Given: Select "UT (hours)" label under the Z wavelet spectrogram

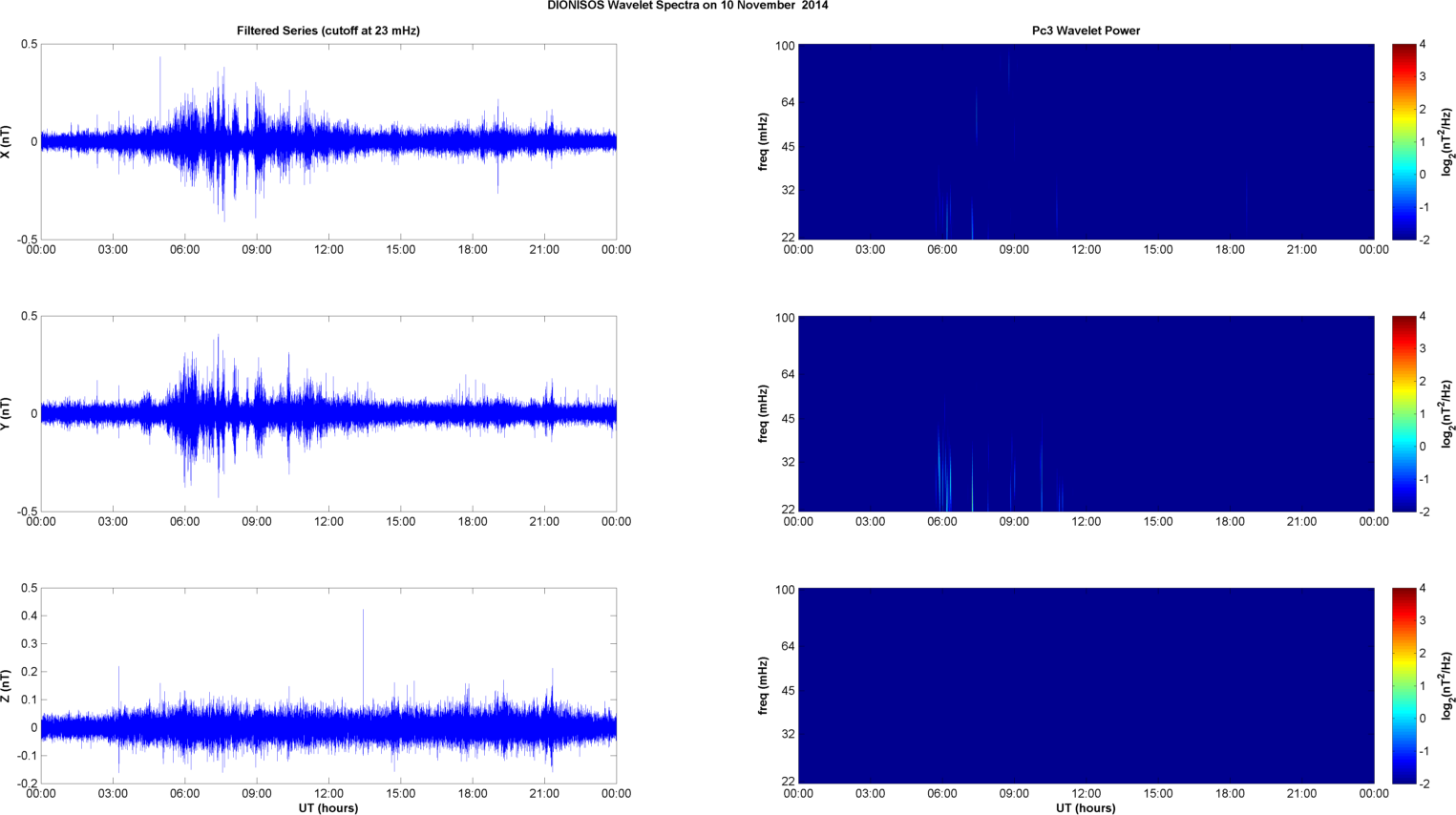Looking at the screenshot, I should 1086,808.
